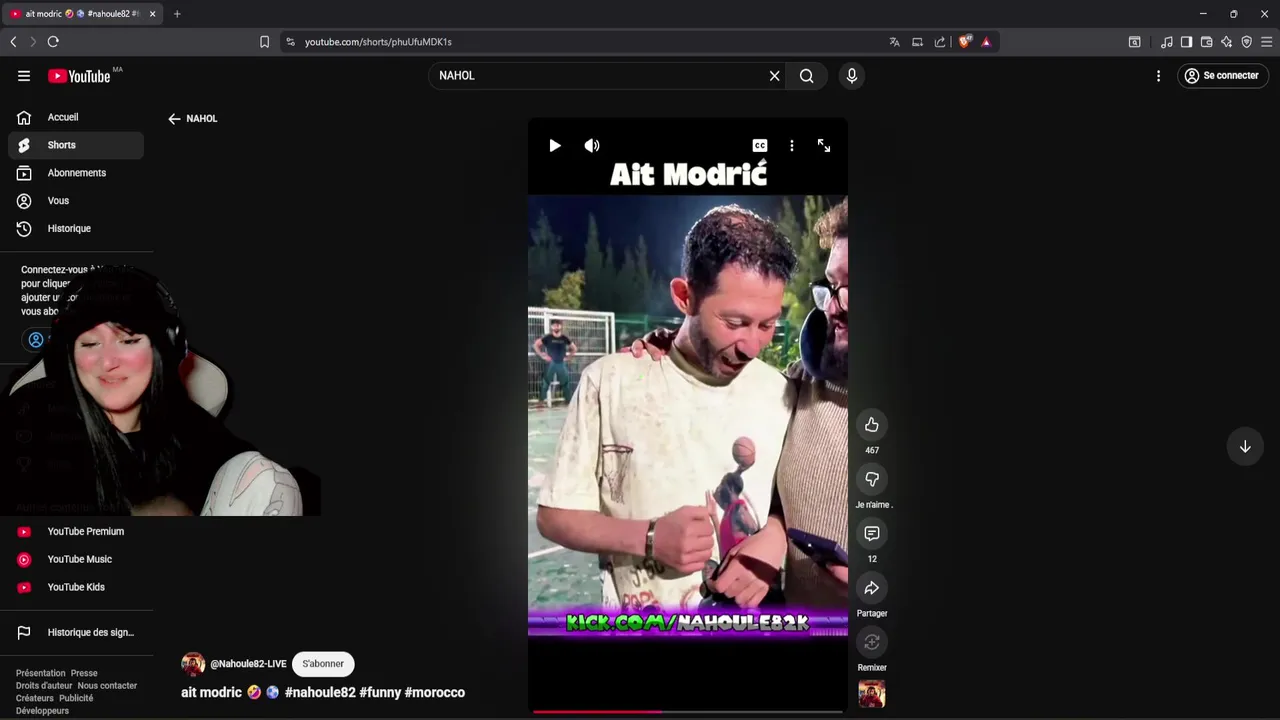Open Historique des signalements entry
Image resolution: width=1280 pixels, height=720 pixels.
point(76,633)
